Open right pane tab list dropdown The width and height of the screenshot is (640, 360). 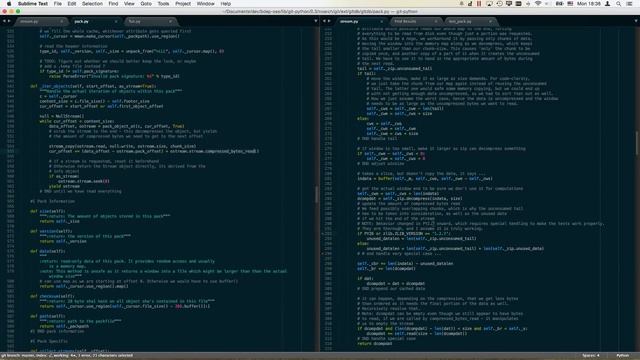tap(636, 21)
